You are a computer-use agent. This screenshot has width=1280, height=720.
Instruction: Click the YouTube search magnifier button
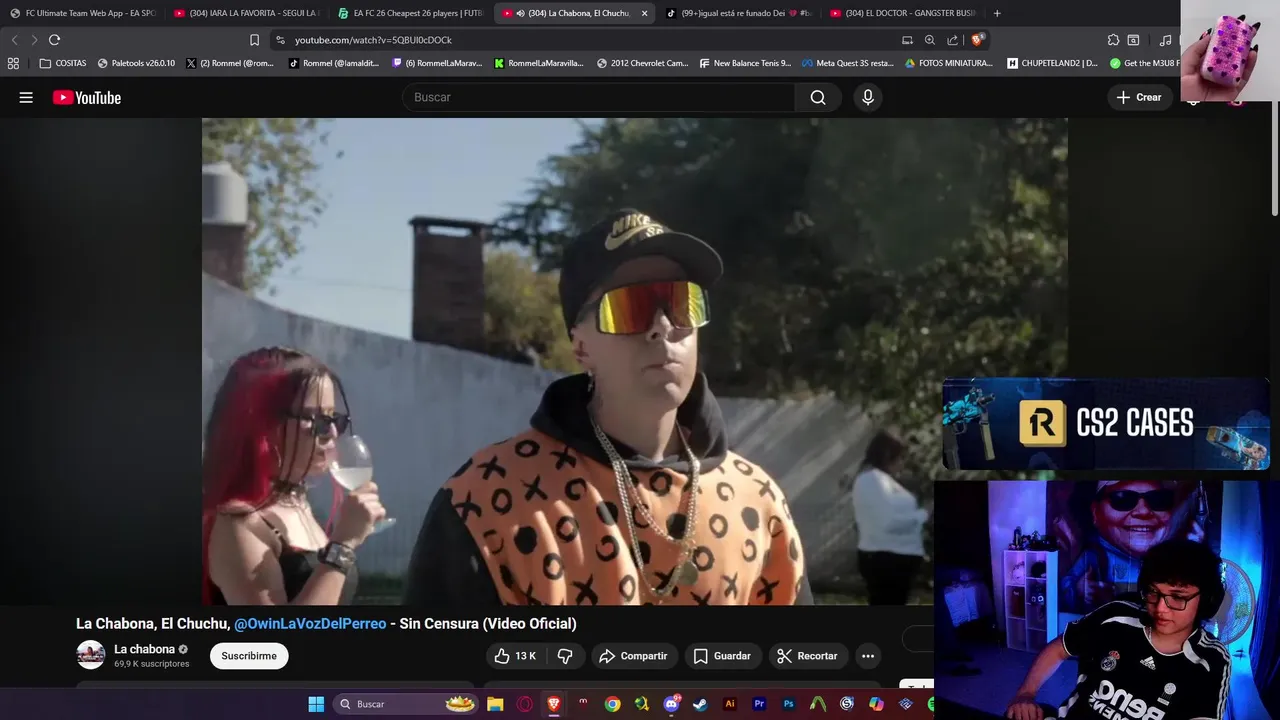click(x=818, y=97)
